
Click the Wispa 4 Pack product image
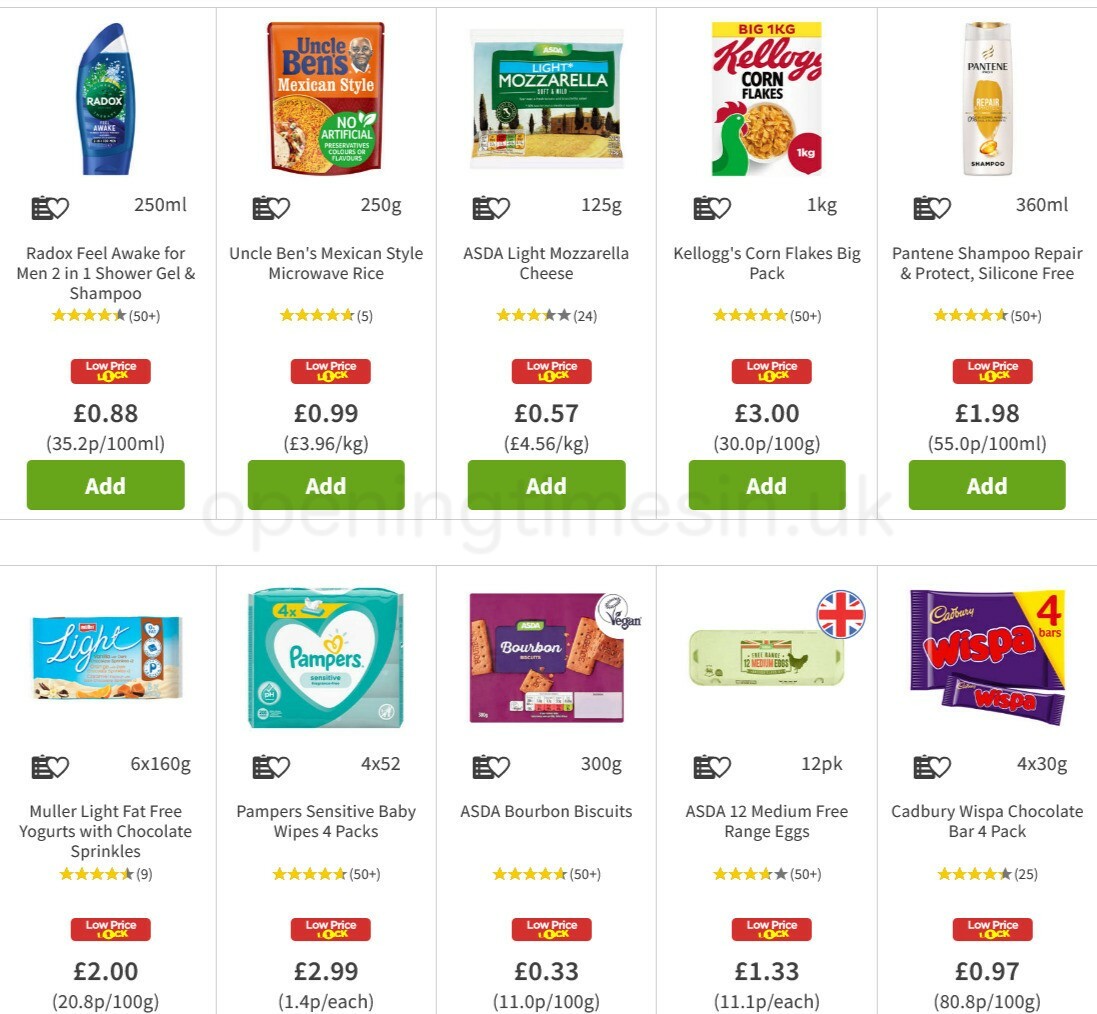987,655
